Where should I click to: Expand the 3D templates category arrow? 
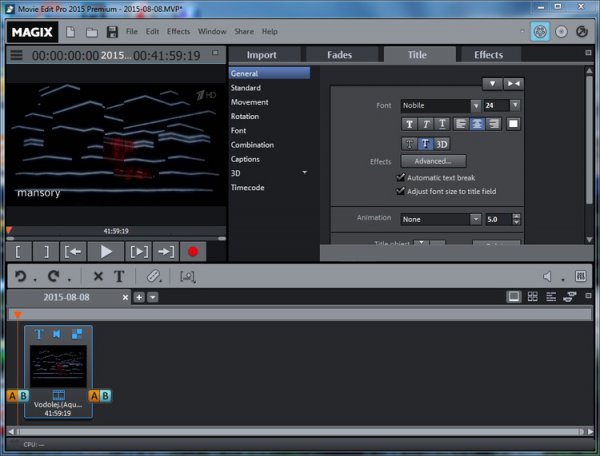(x=305, y=173)
